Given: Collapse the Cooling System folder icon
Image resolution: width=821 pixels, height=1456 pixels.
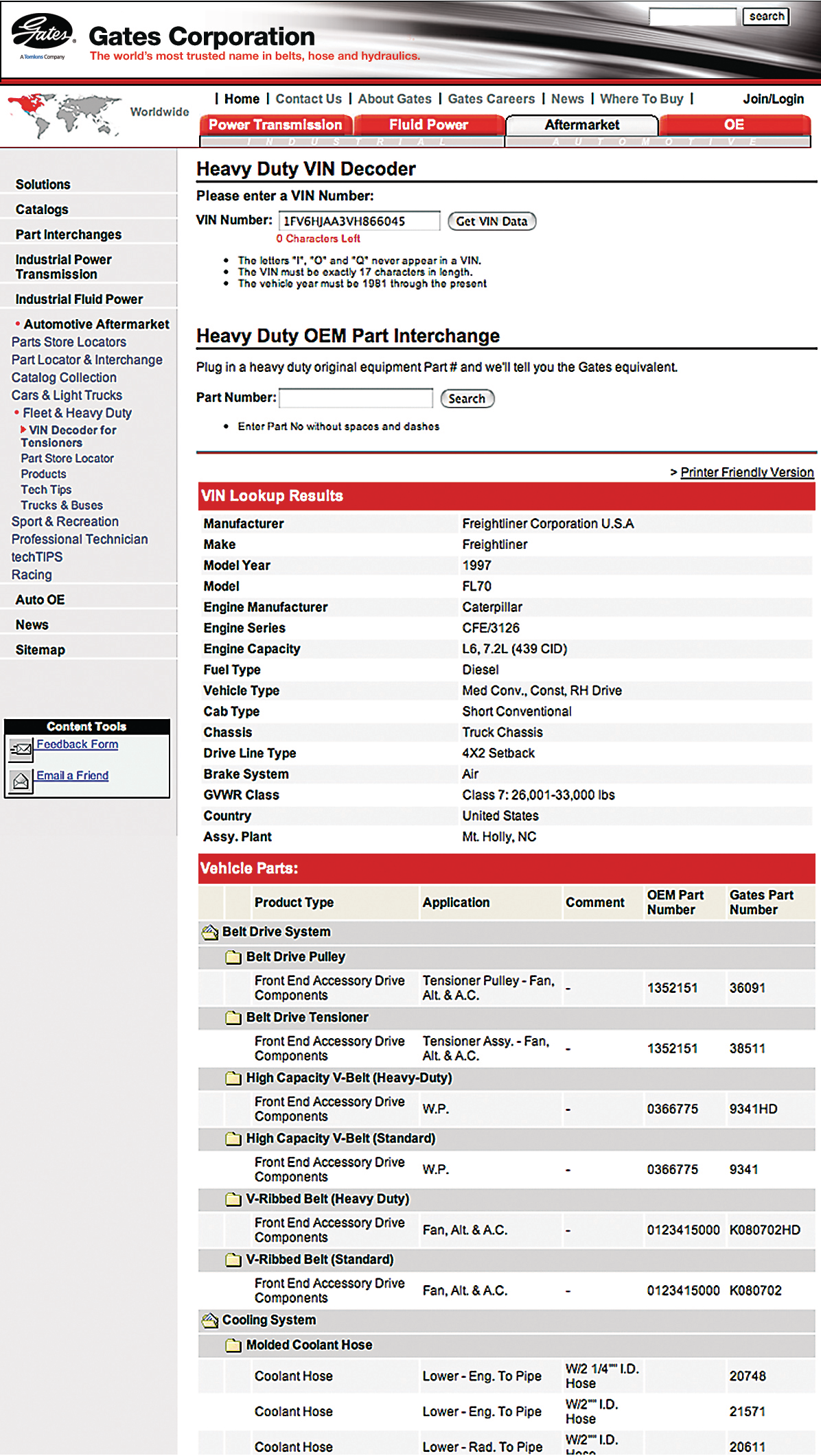Looking at the screenshot, I should click(x=210, y=1321).
